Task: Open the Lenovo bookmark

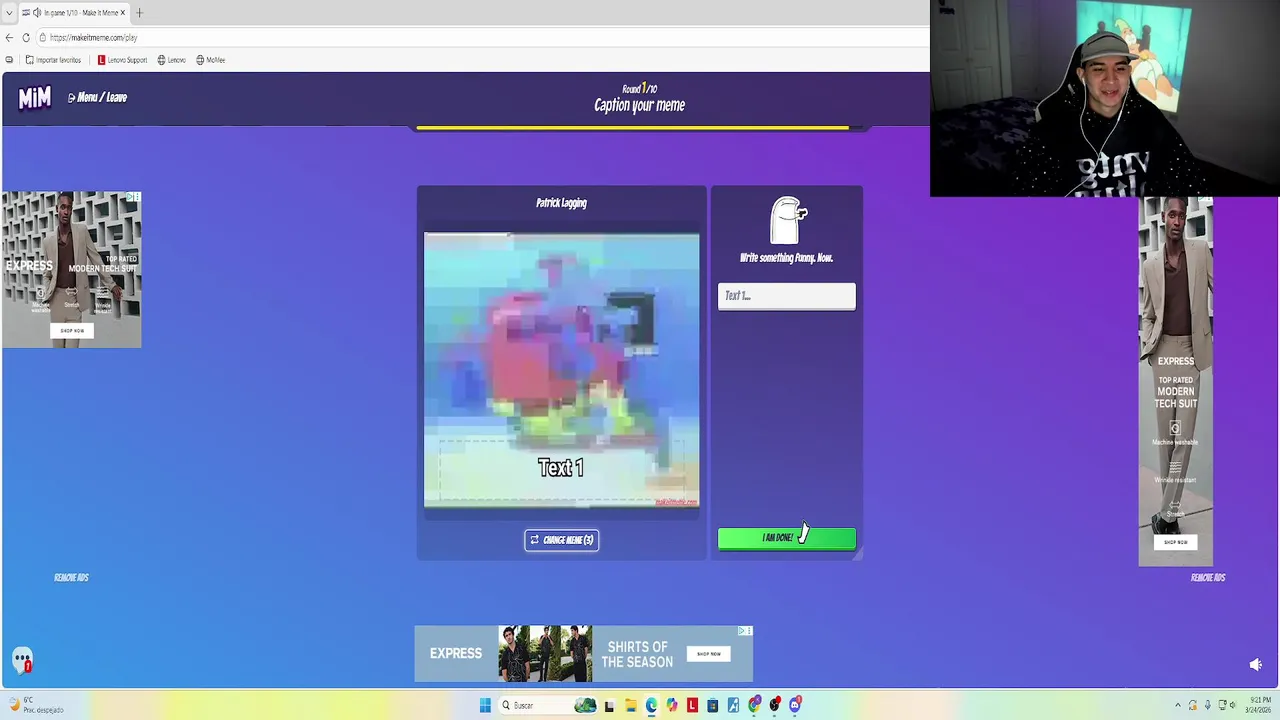Action: 171,60
